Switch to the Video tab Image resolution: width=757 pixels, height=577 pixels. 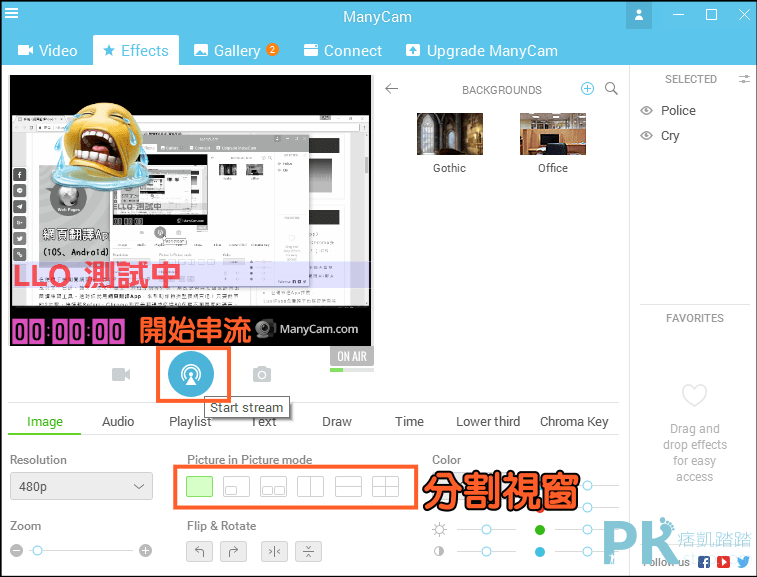coord(47,51)
